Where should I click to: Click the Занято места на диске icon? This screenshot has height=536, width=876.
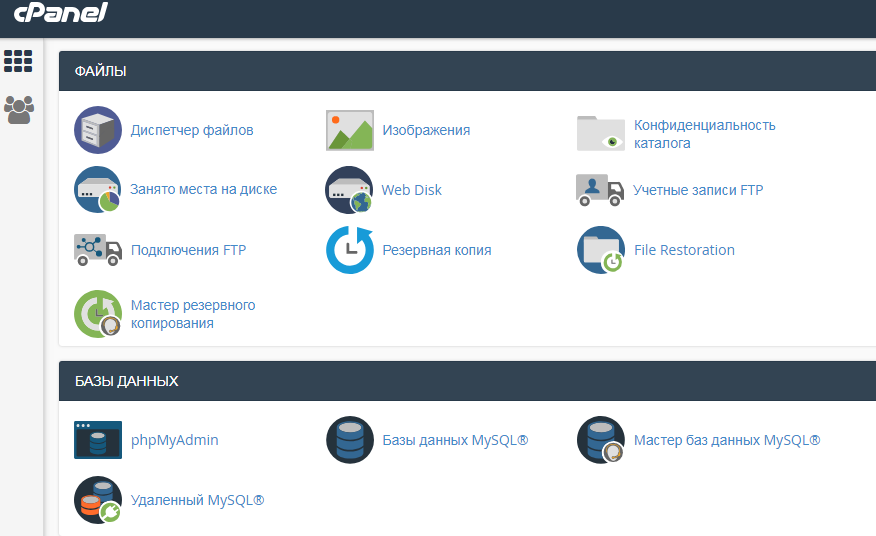click(x=98, y=189)
